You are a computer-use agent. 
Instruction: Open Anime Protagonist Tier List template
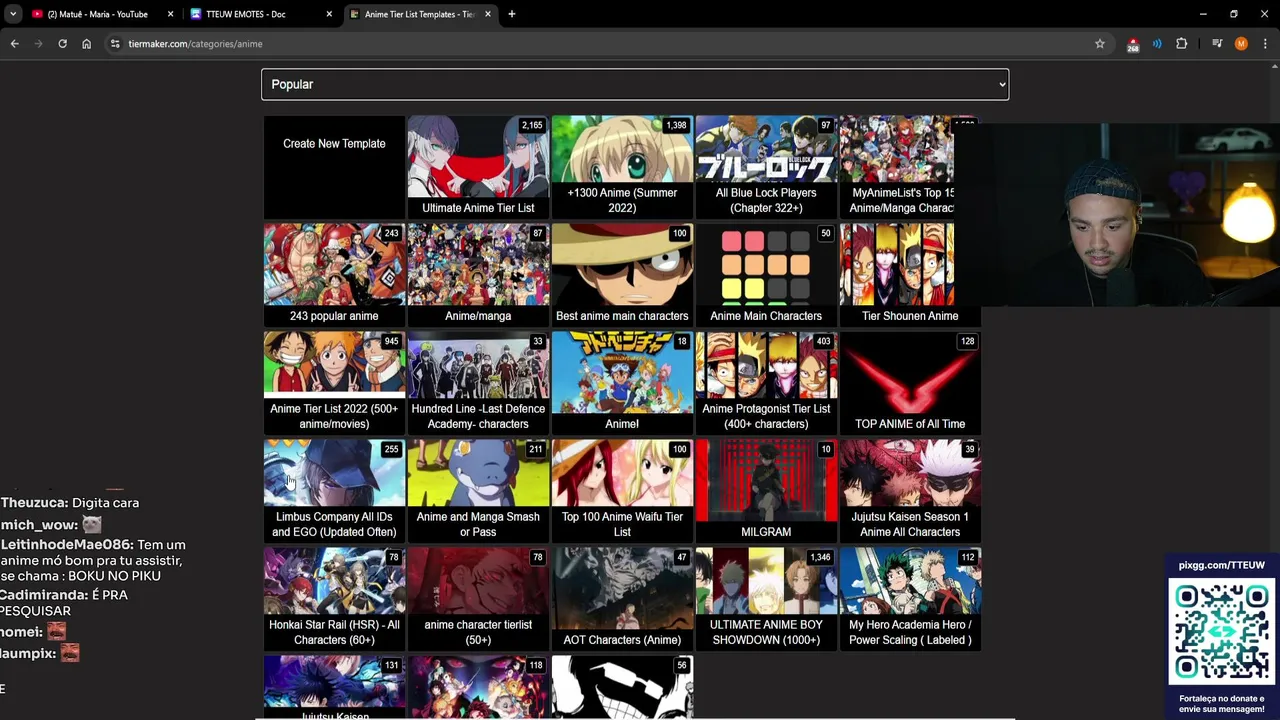(766, 383)
